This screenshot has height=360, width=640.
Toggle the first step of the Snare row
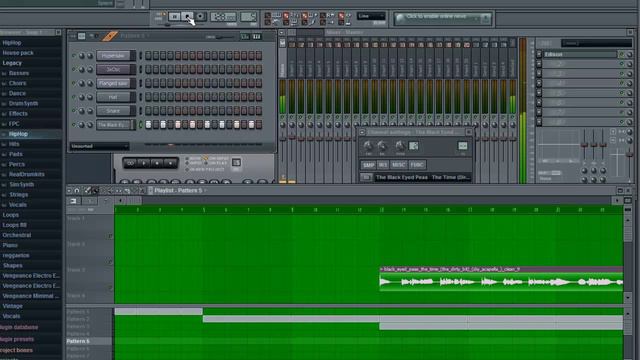148,111
